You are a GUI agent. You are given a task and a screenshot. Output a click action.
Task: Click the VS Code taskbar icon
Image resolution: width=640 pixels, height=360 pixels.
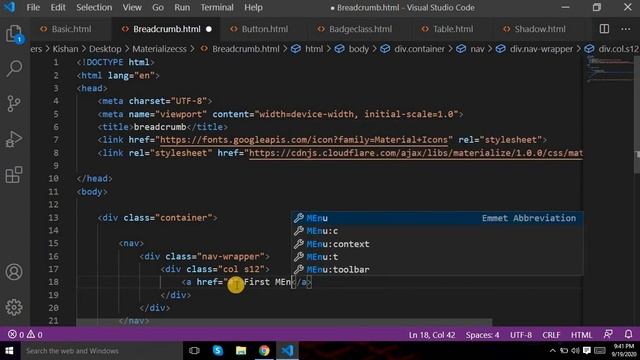pyautogui.click(x=287, y=351)
